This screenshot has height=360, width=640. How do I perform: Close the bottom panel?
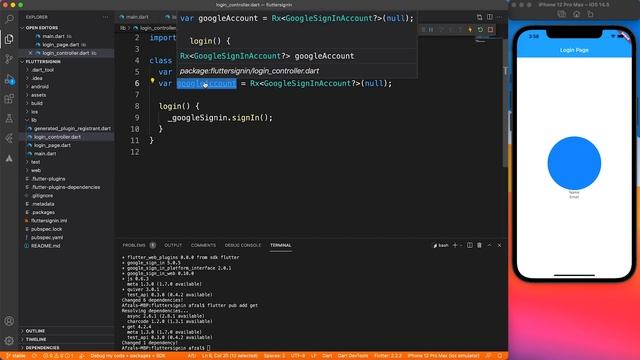pyautogui.click(x=499, y=245)
